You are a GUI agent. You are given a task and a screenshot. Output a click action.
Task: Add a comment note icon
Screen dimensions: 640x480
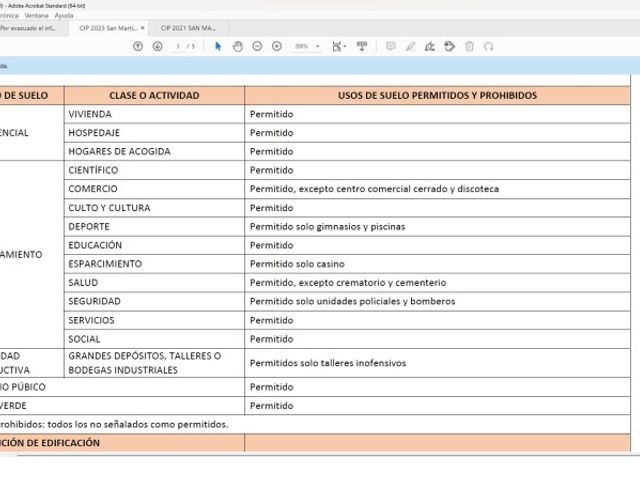(391, 47)
